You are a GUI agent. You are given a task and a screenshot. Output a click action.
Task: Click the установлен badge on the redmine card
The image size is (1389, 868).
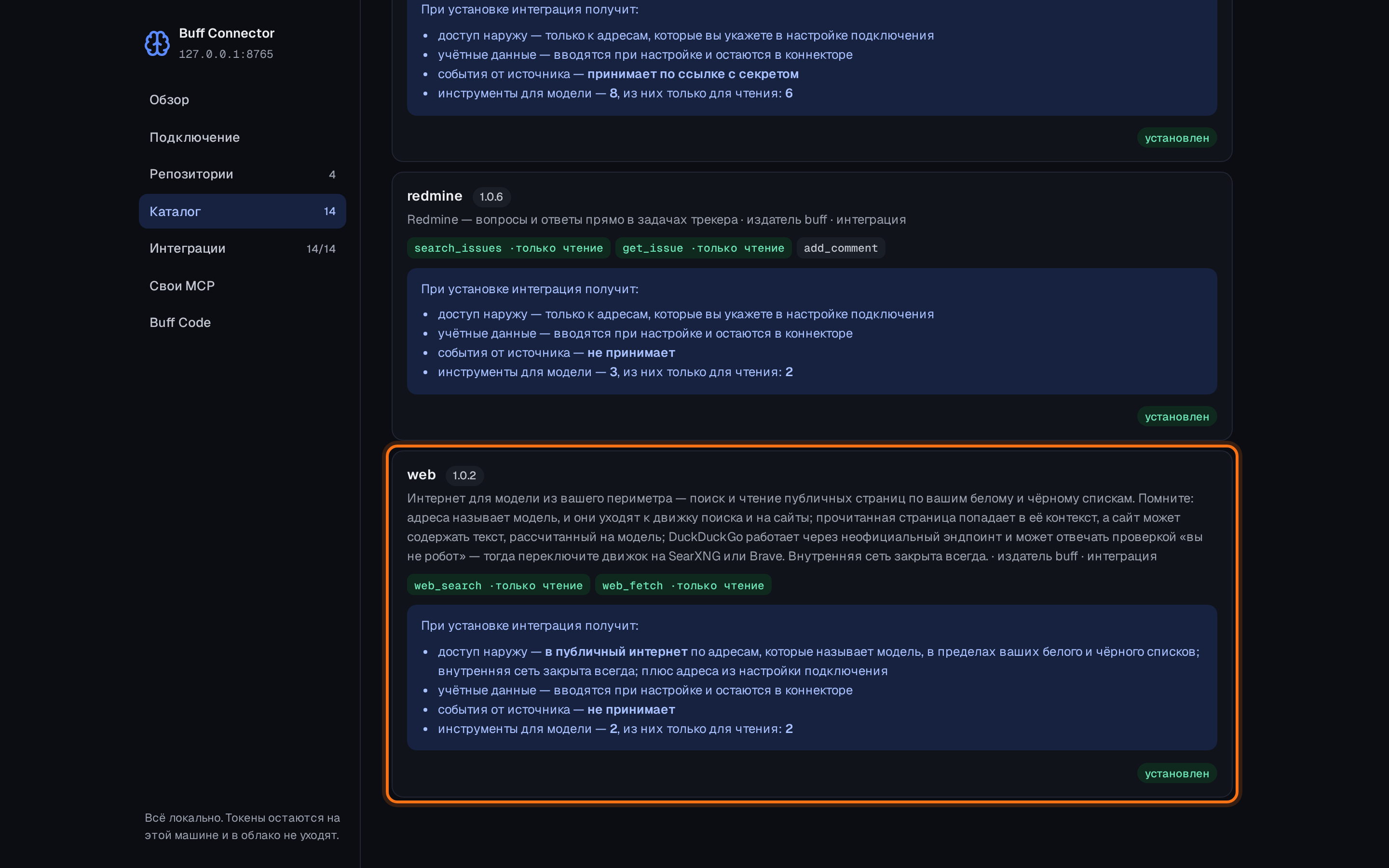click(x=1177, y=417)
